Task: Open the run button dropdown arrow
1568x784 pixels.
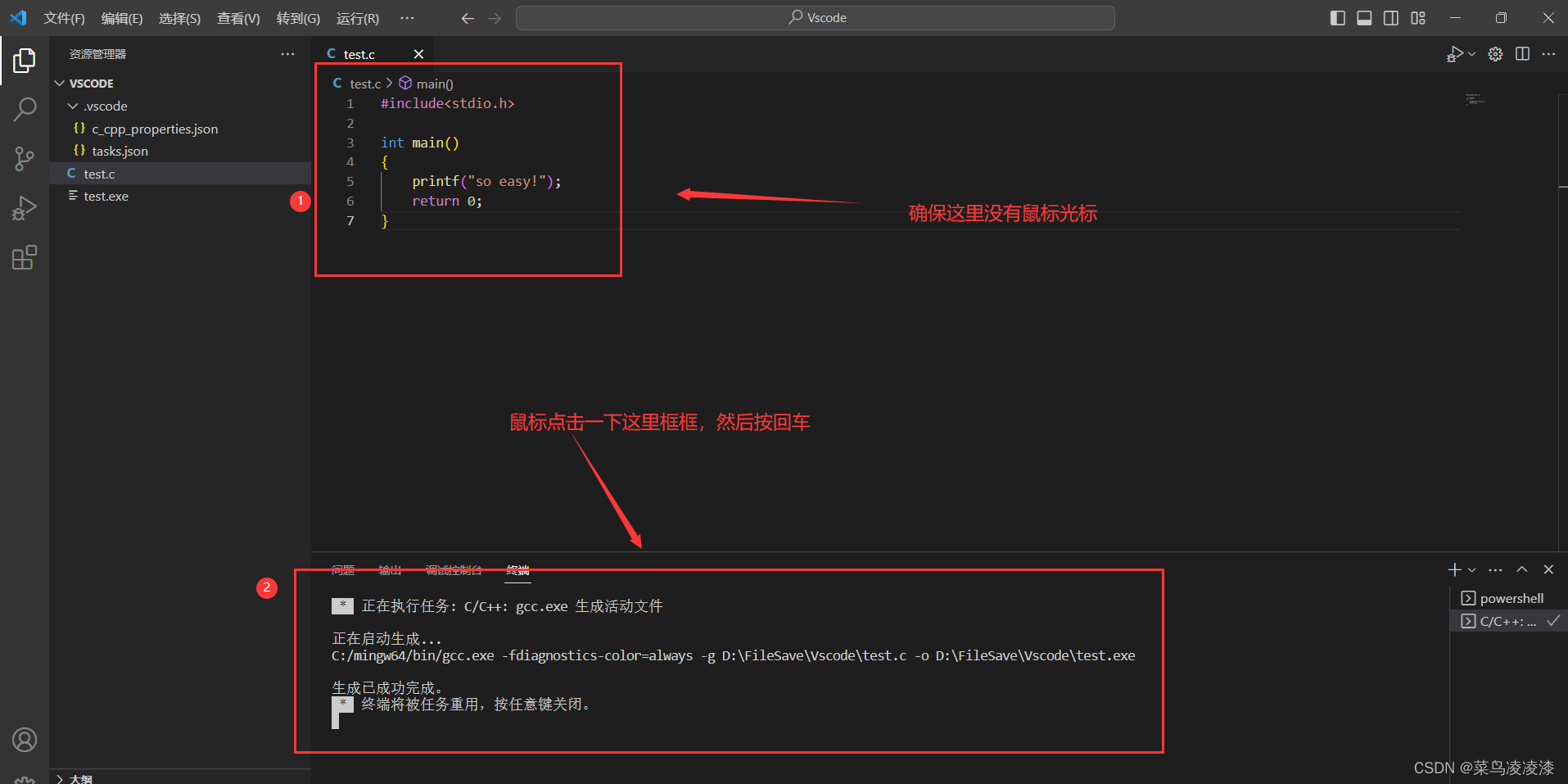Action: click(1472, 54)
